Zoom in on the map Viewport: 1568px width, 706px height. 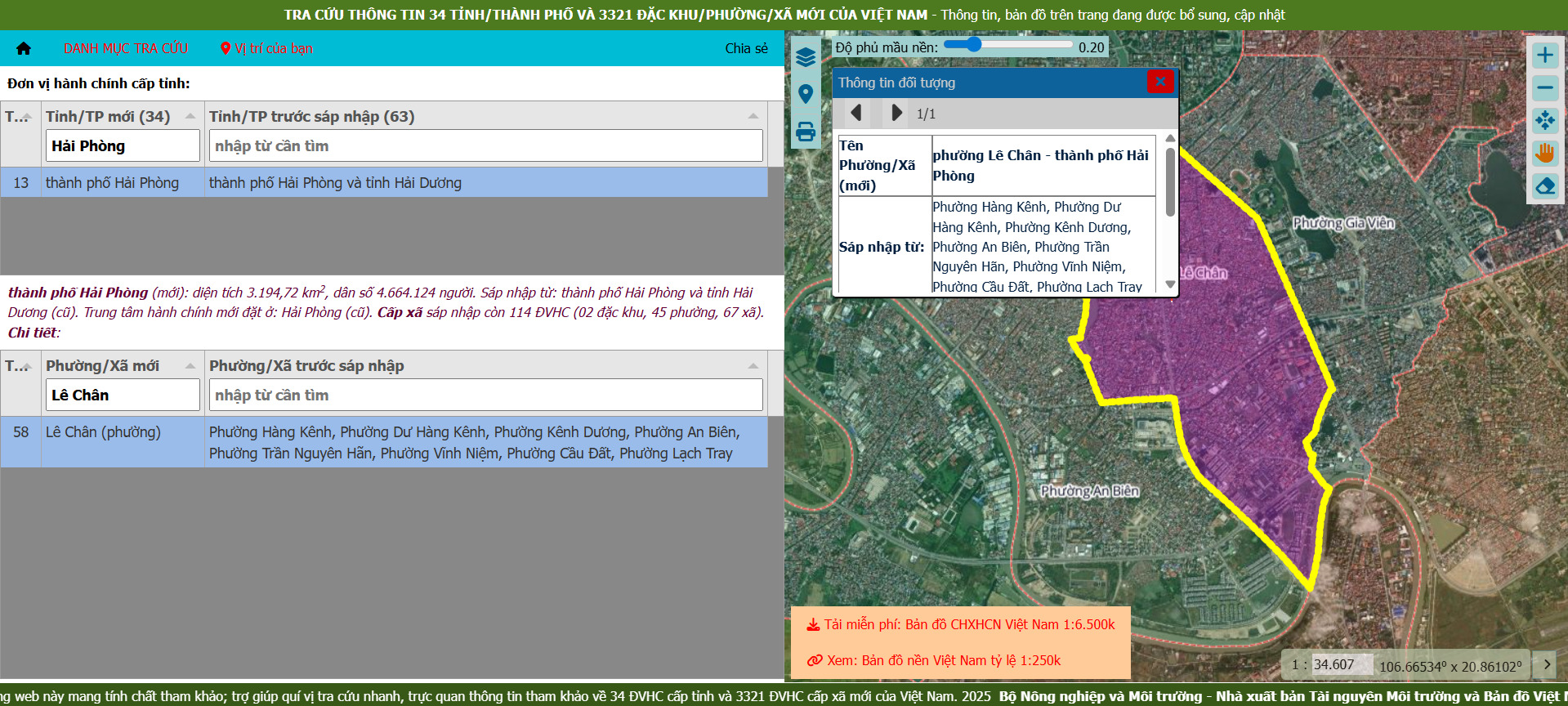1544,56
